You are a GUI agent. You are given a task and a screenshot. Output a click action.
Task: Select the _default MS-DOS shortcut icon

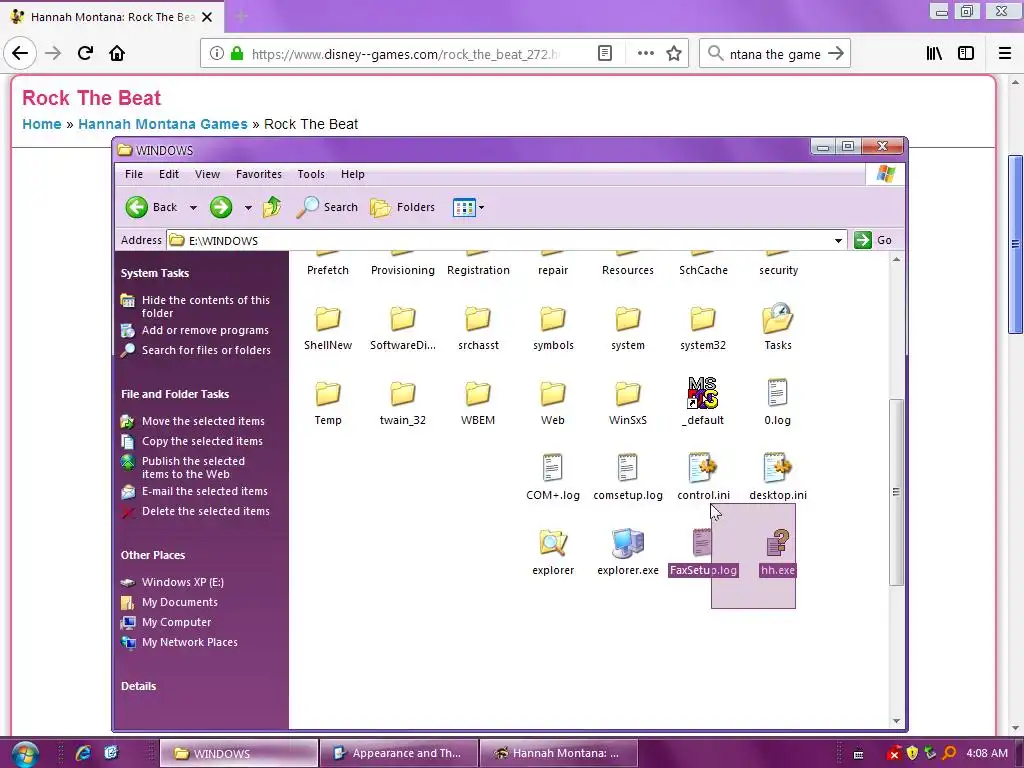(x=703, y=393)
